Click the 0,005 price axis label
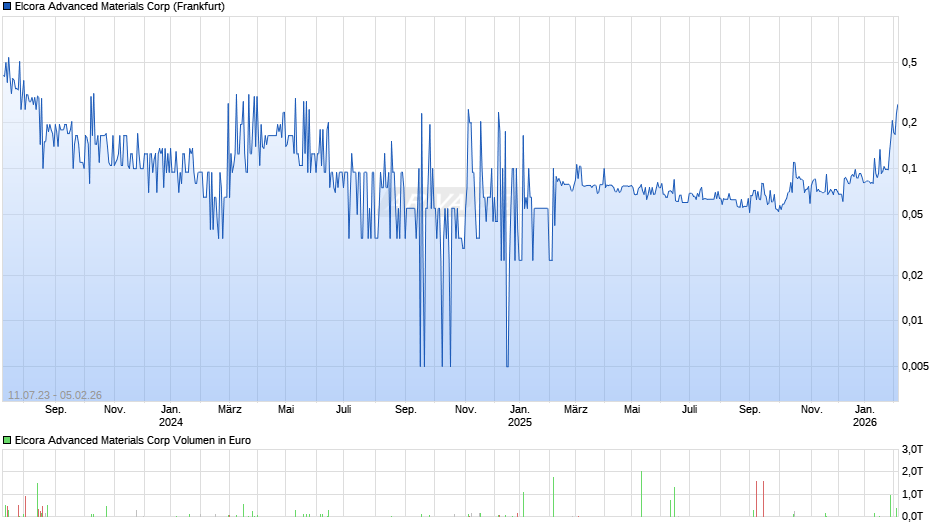Viewport: 940px width, 526px height. point(915,366)
